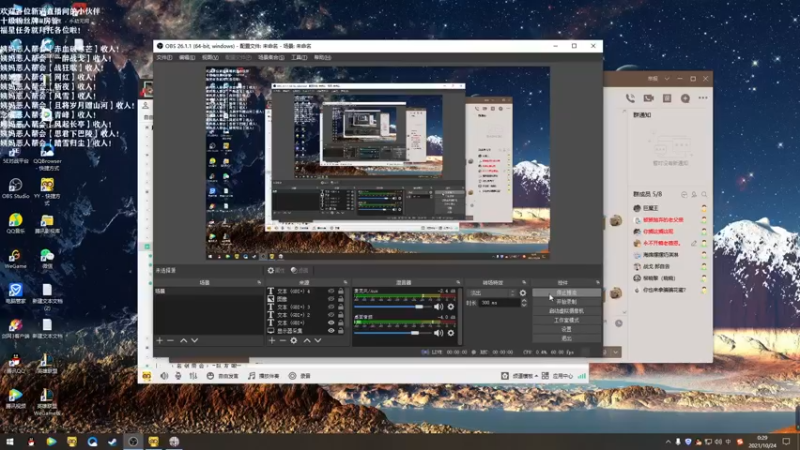Show hidden system tray icons chevron
Image resolution: width=800 pixels, height=450 pixels.
(668, 442)
